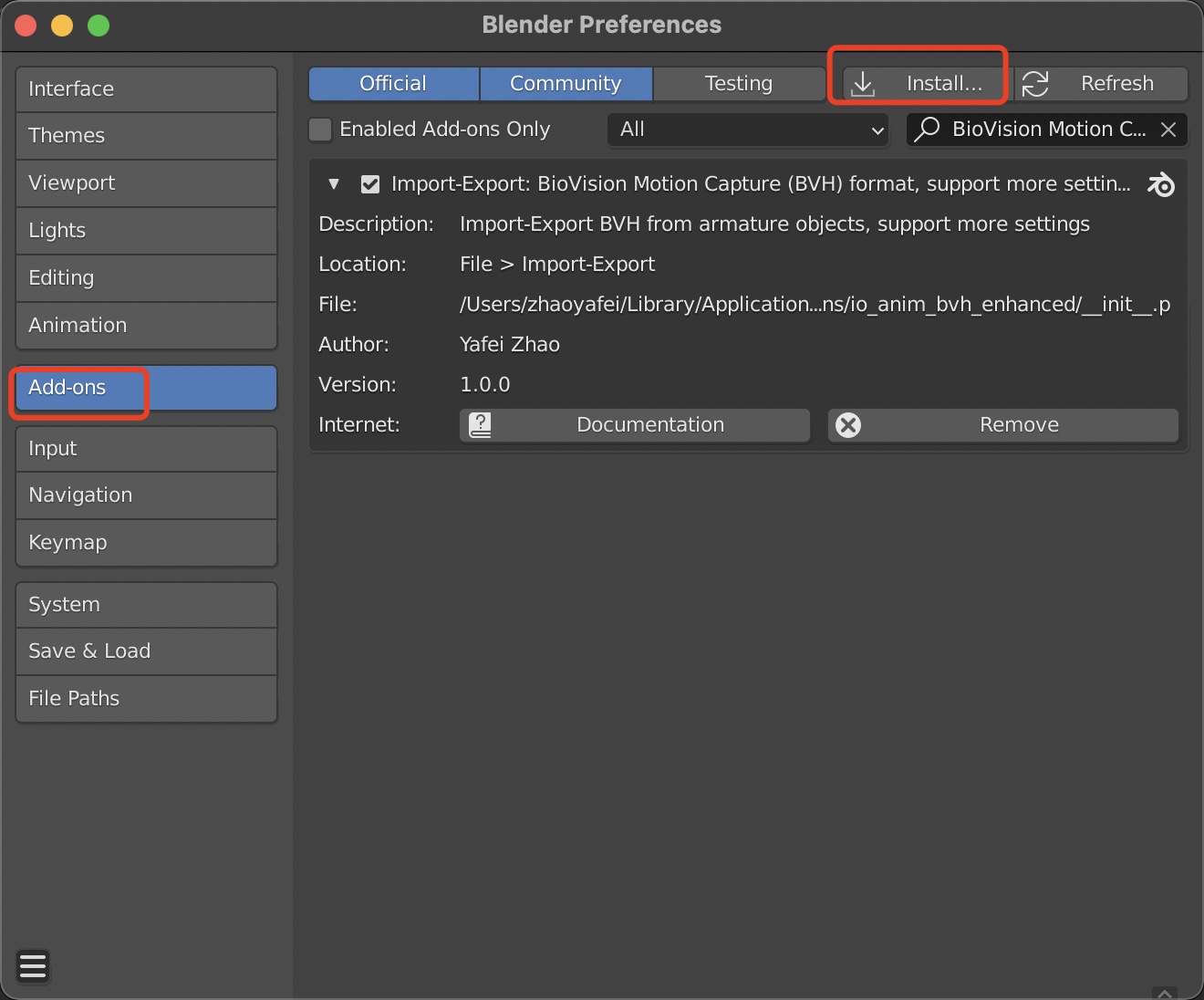The height and width of the screenshot is (1000, 1204).
Task: Open the Input preferences tab
Action: [x=146, y=449]
